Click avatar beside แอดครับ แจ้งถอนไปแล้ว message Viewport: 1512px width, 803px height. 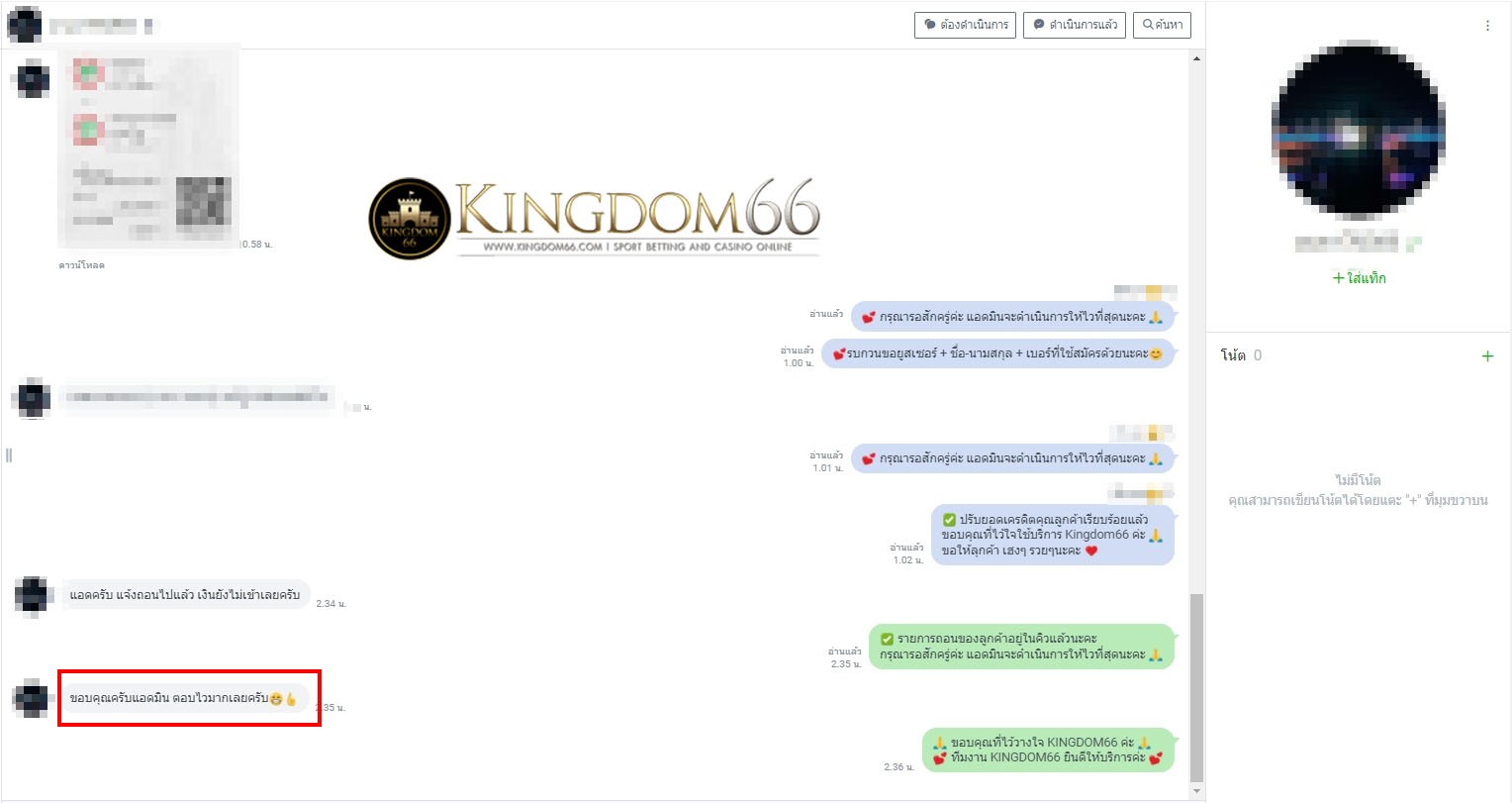(33, 597)
